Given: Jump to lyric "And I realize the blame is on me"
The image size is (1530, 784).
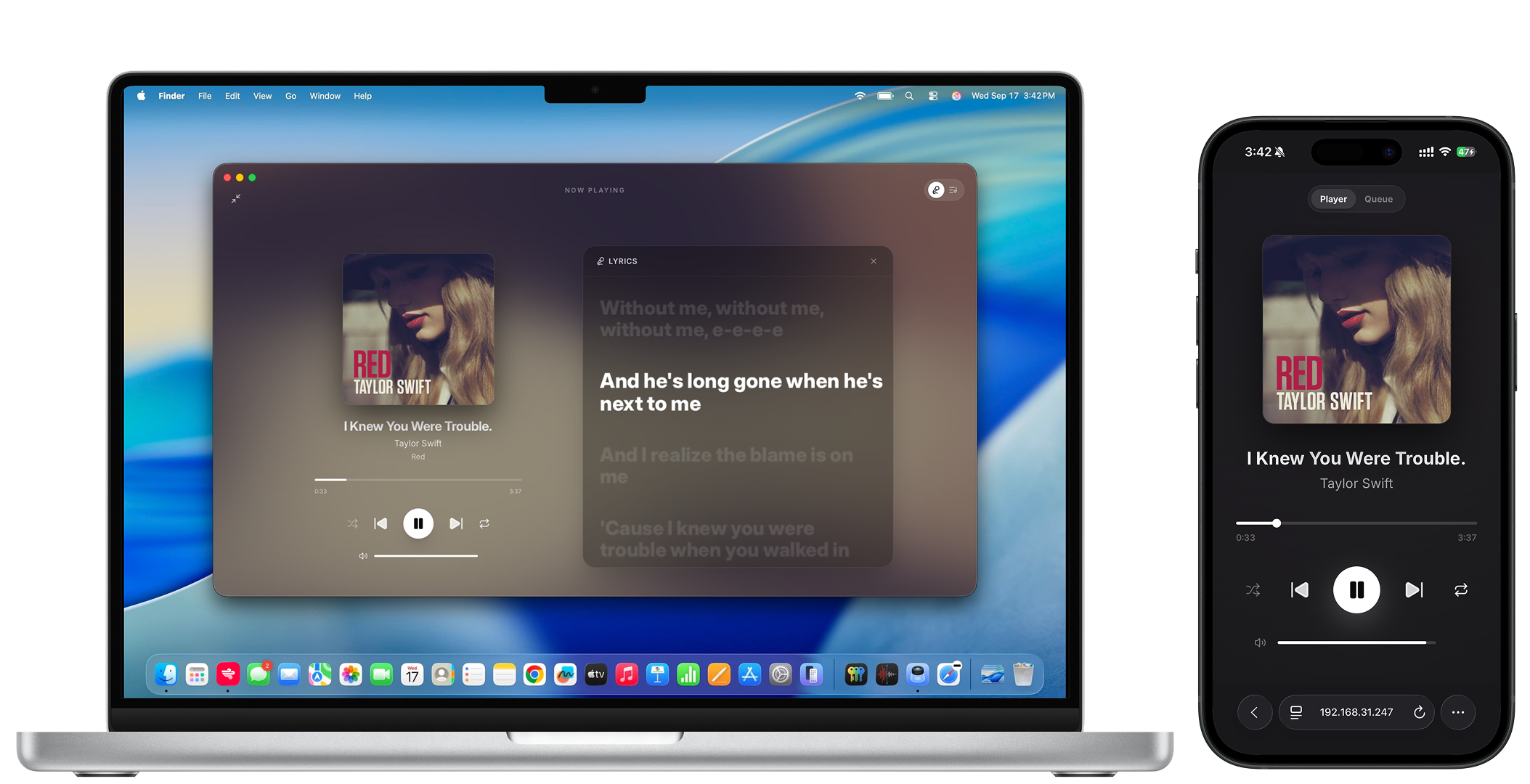Looking at the screenshot, I should point(726,465).
